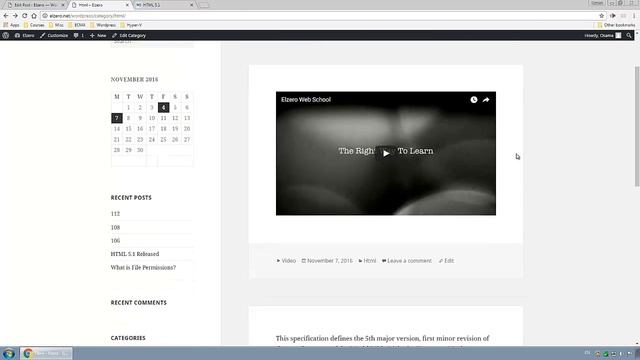Viewport: 640px width, 360px height.
Task: Open recent post 106
Action: (x=116, y=241)
